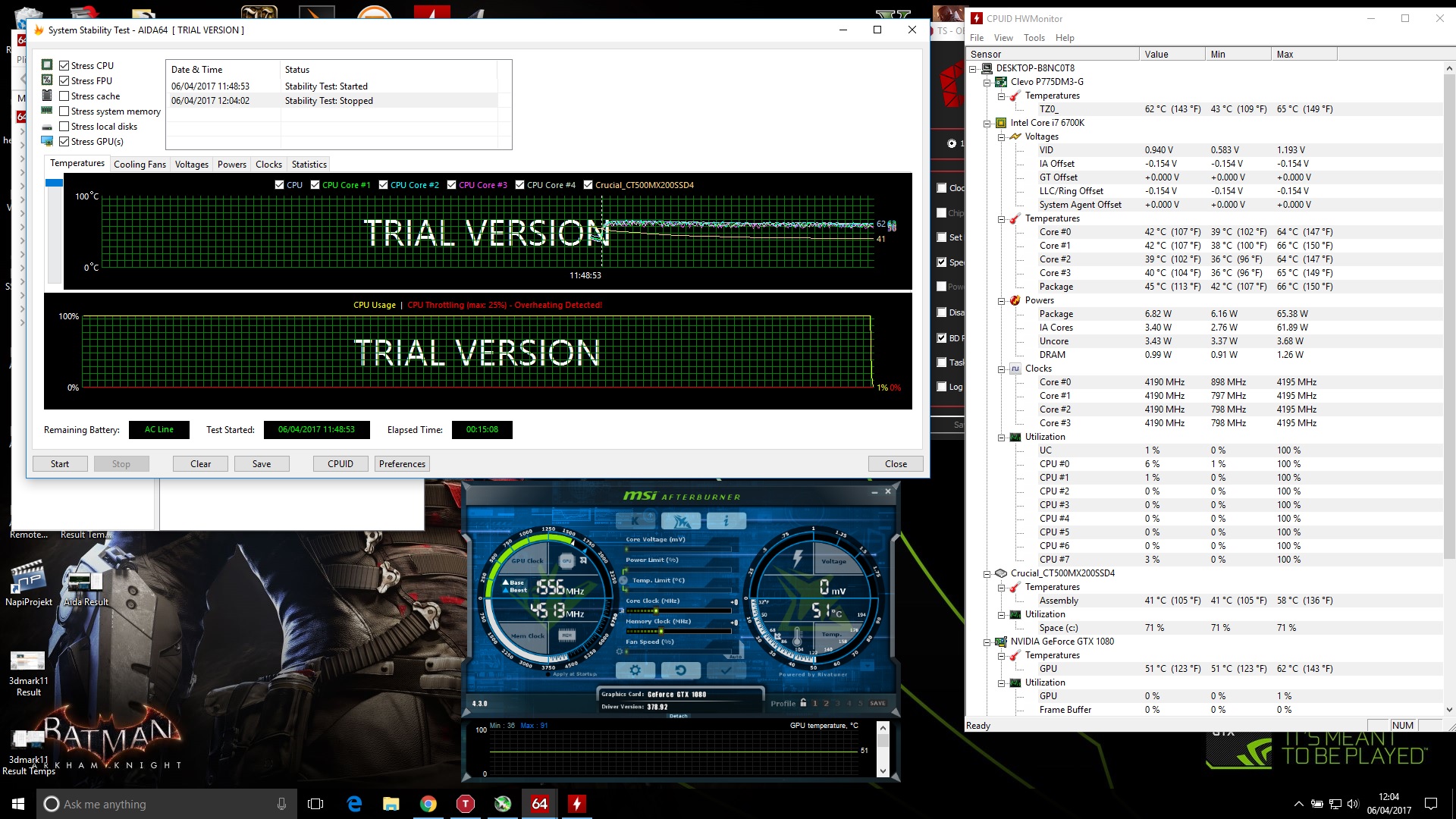Switch to Statistics tab

coord(309,165)
